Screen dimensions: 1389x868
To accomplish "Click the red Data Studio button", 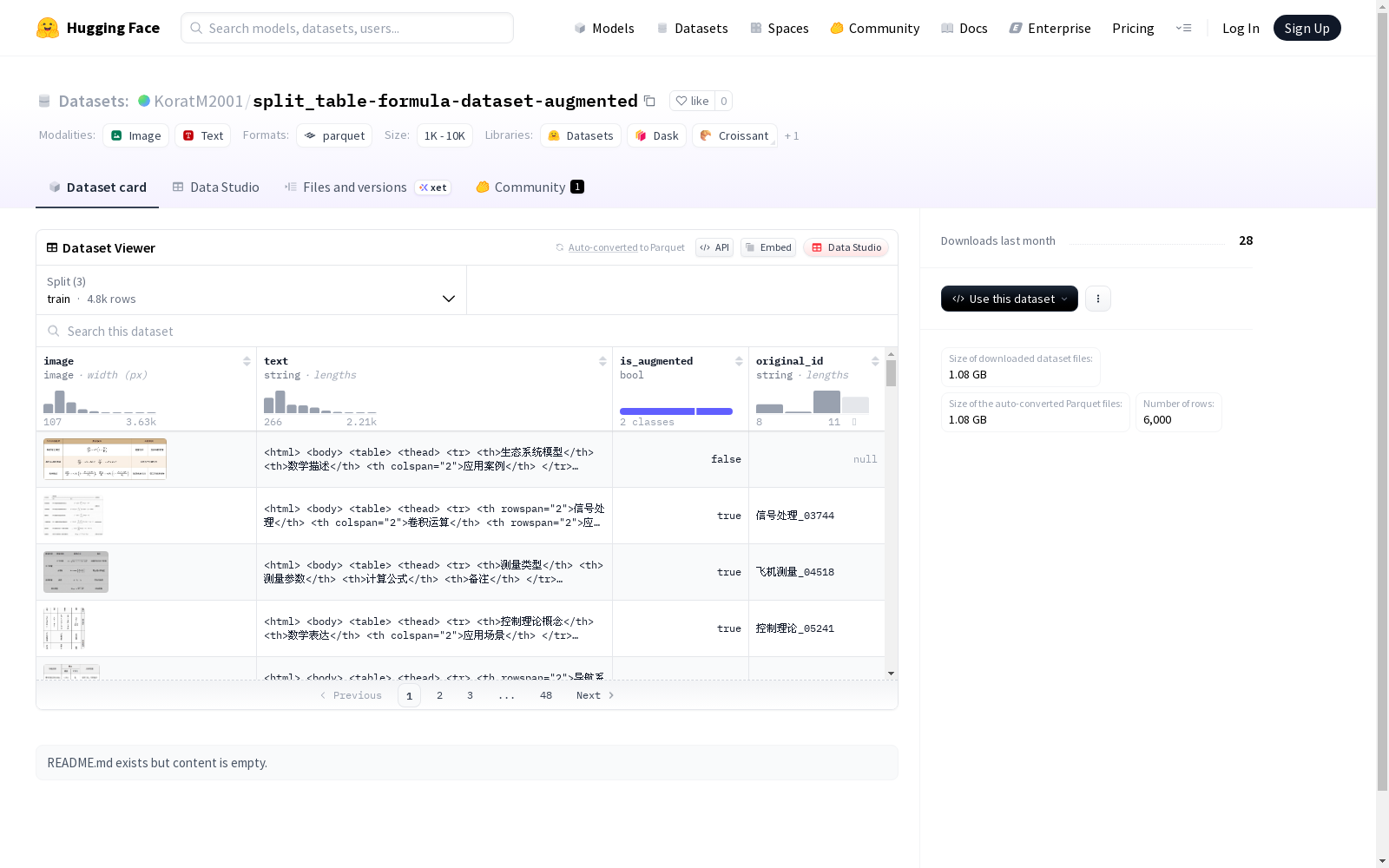I will coord(846,247).
